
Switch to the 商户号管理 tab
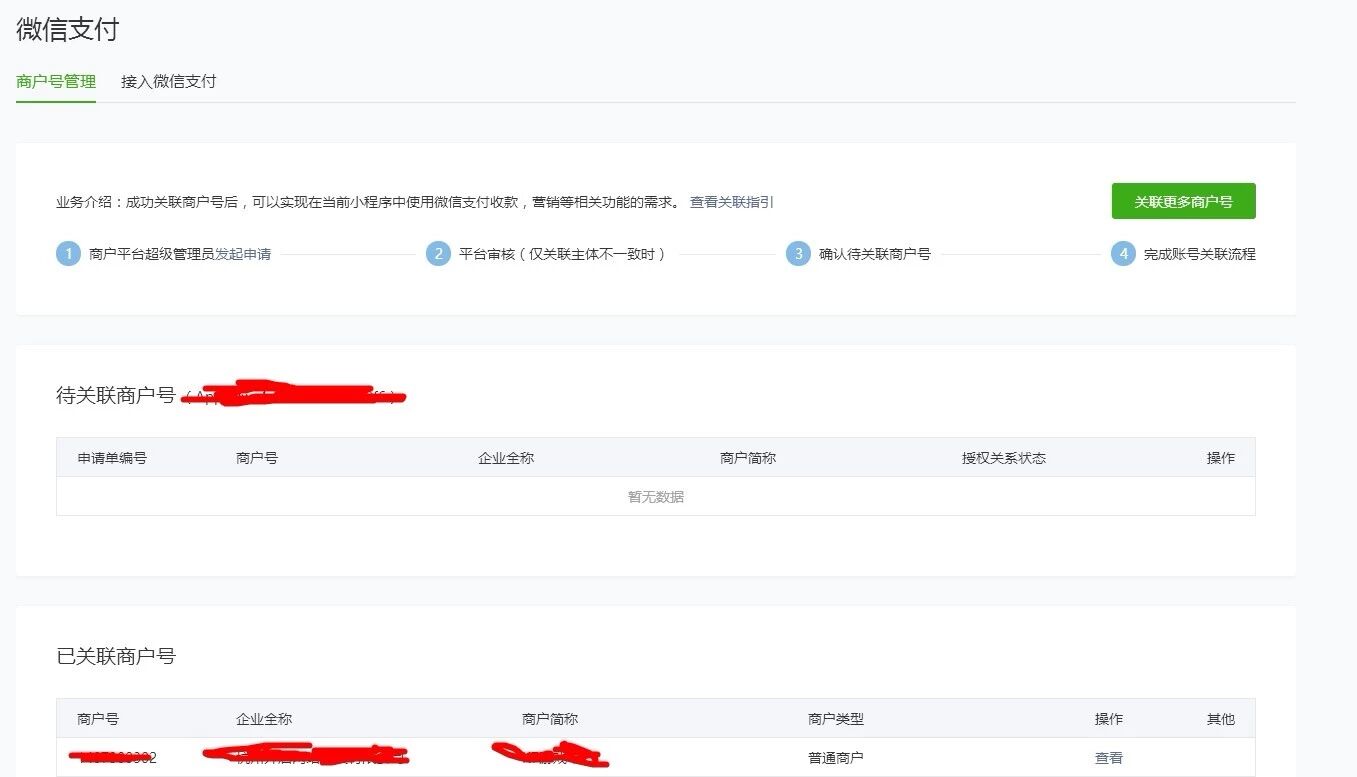[x=56, y=82]
